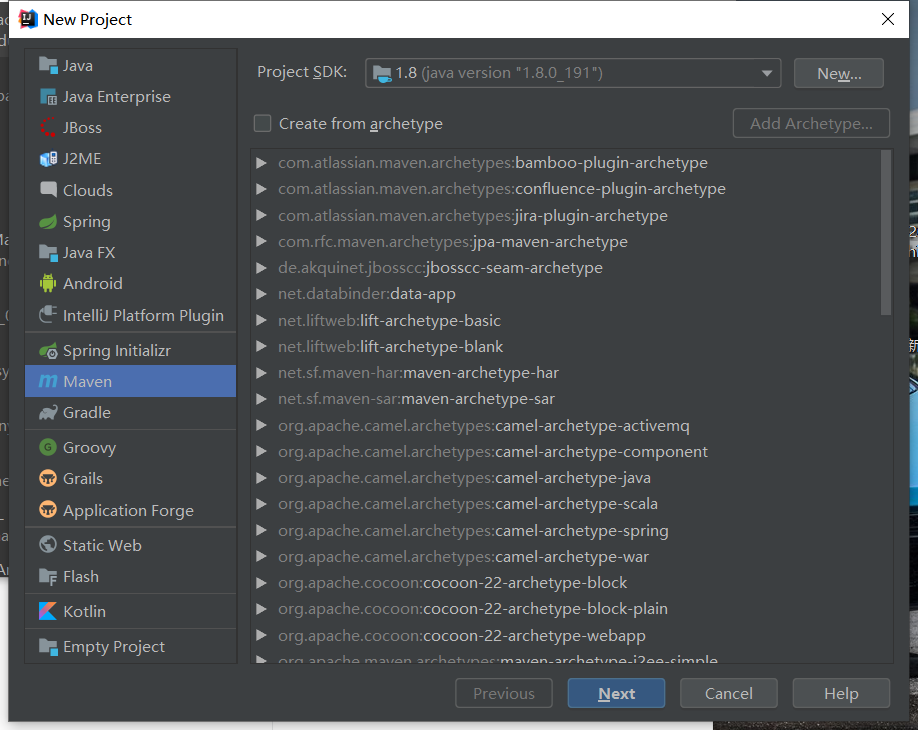Click the Java project type icon
Image resolution: width=918 pixels, height=730 pixels.
click(48, 65)
